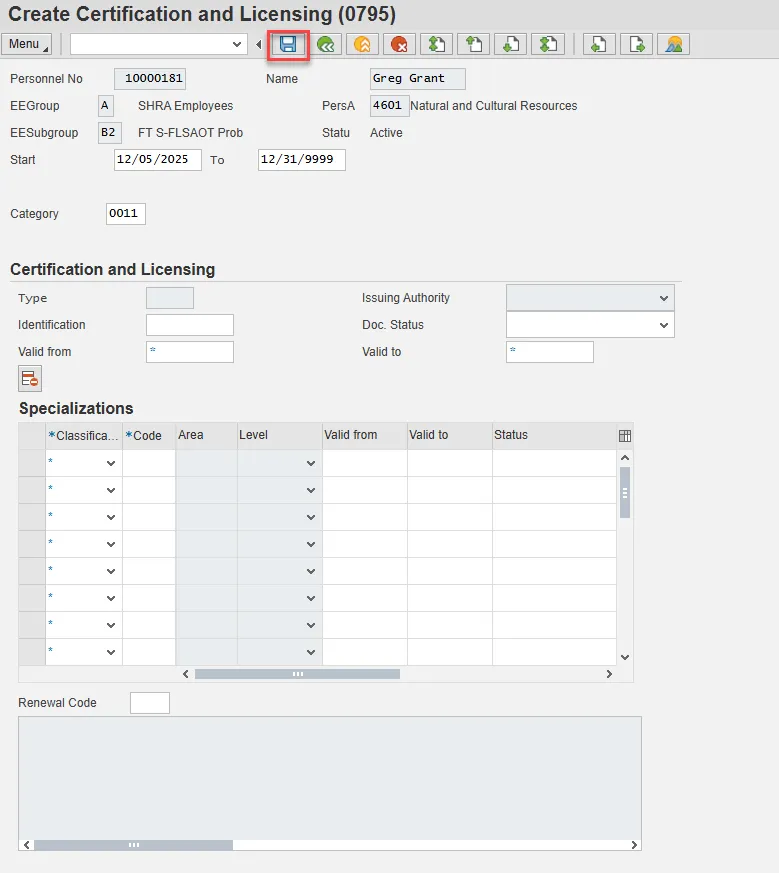Expand the Doc. Status dropdown
This screenshot has height=873, width=779.
[x=664, y=325]
